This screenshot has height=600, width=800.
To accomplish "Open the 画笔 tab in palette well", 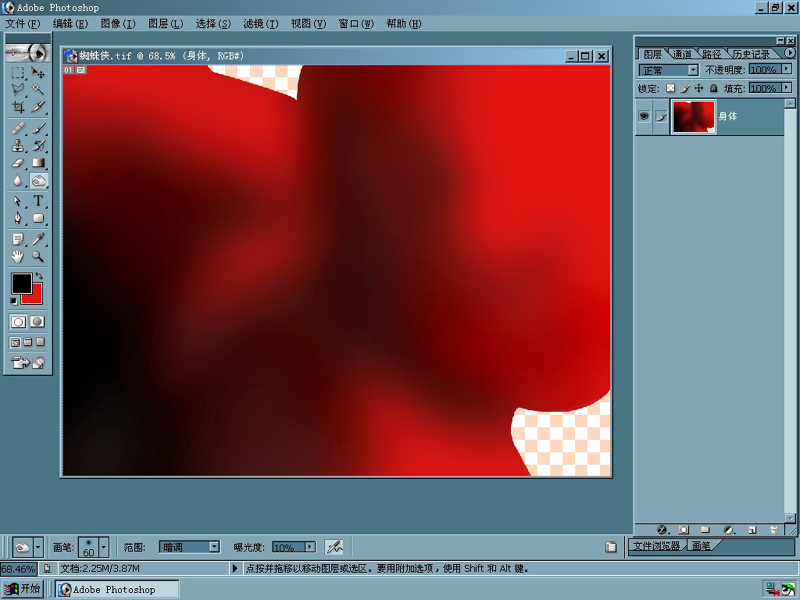I will pos(701,546).
